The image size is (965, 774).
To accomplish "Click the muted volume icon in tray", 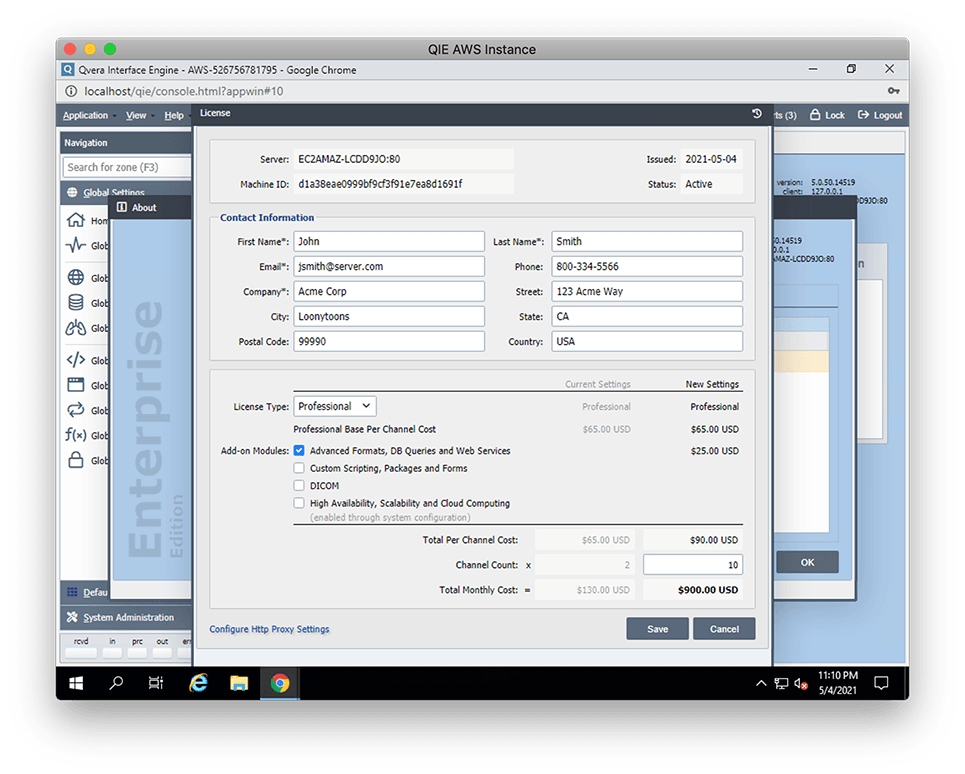I will (801, 684).
